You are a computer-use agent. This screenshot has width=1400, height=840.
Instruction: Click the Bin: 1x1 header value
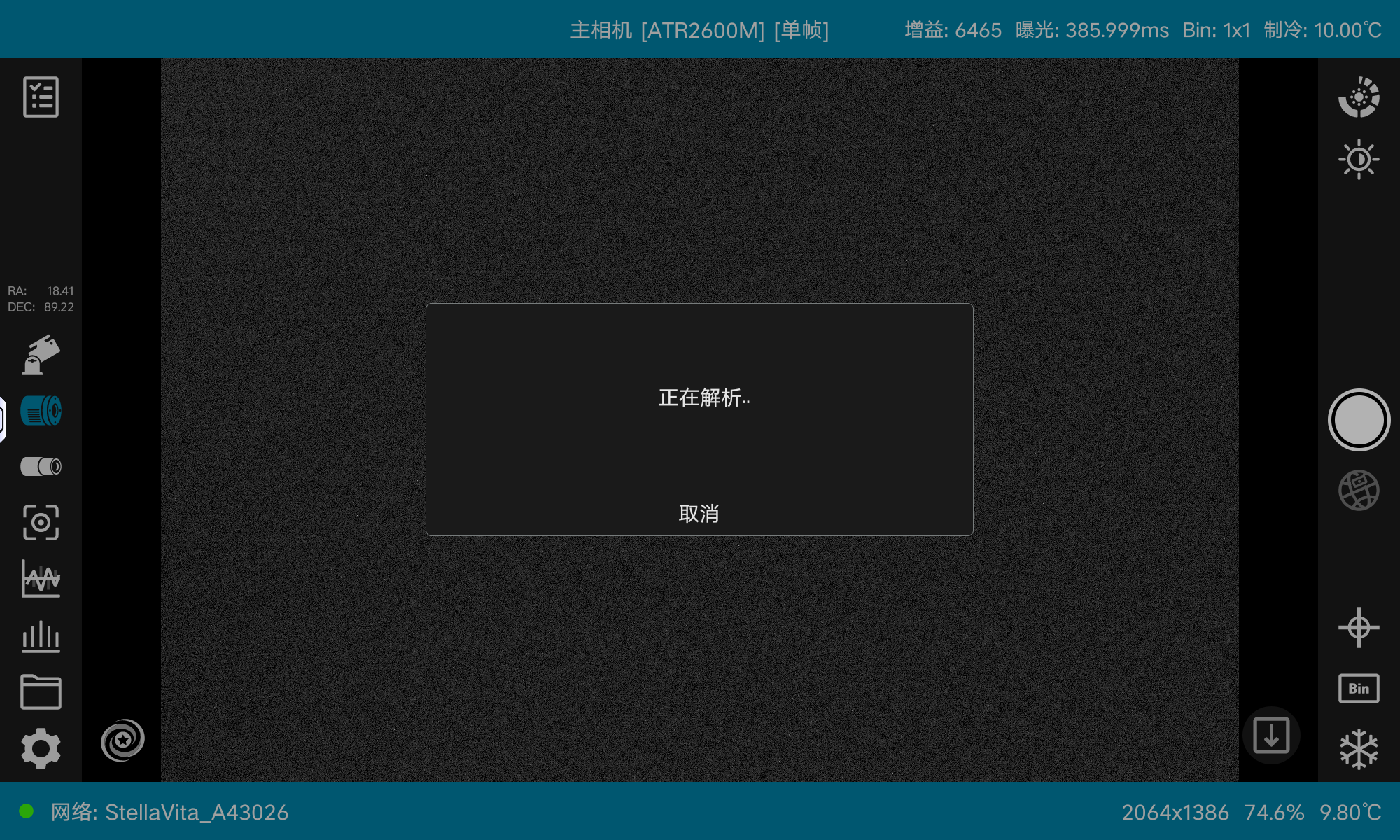(1216, 30)
